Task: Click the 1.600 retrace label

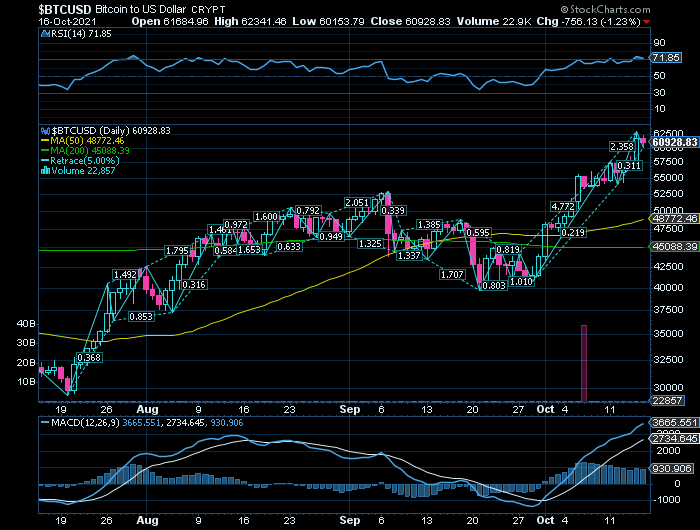Action: tap(266, 217)
